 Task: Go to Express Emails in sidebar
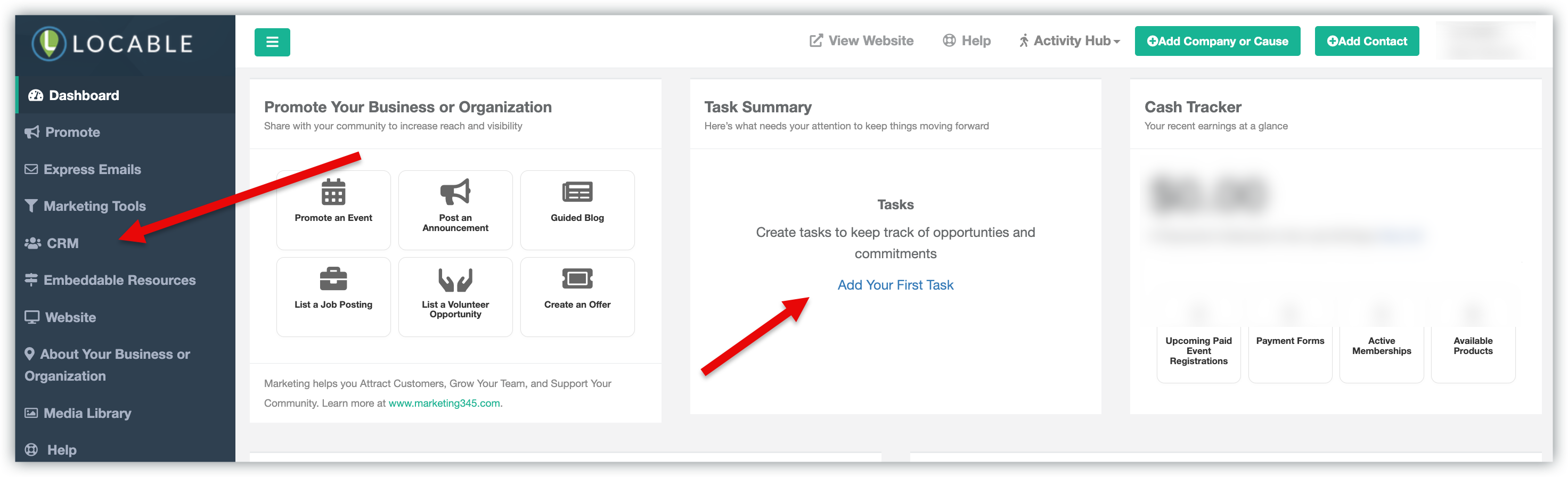click(91, 169)
